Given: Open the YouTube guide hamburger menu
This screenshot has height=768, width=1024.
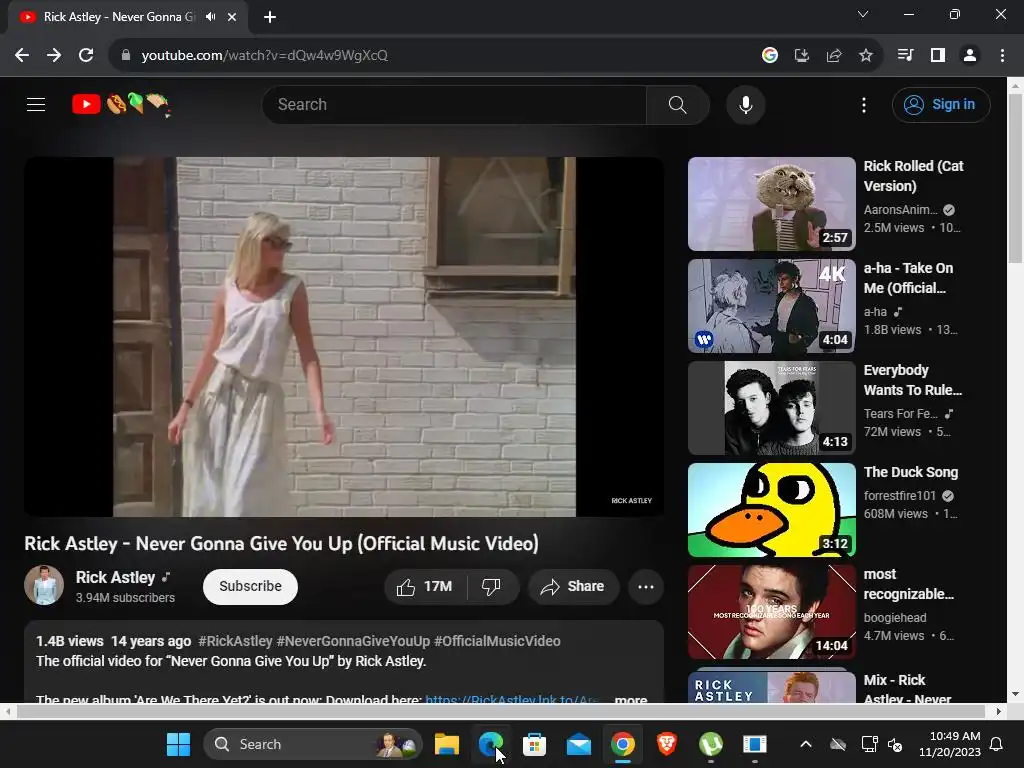Looking at the screenshot, I should [x=36, y=104].
